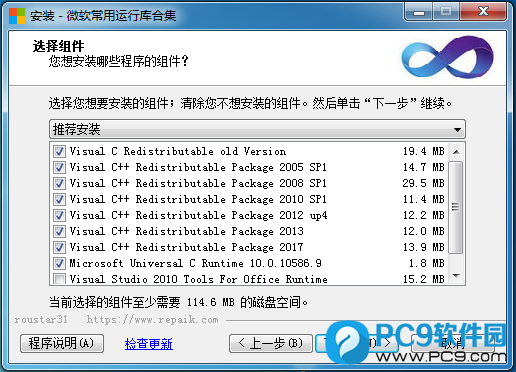Click the size value '1.8 MB'
The image size is (516, 372).
coord(427,263)
